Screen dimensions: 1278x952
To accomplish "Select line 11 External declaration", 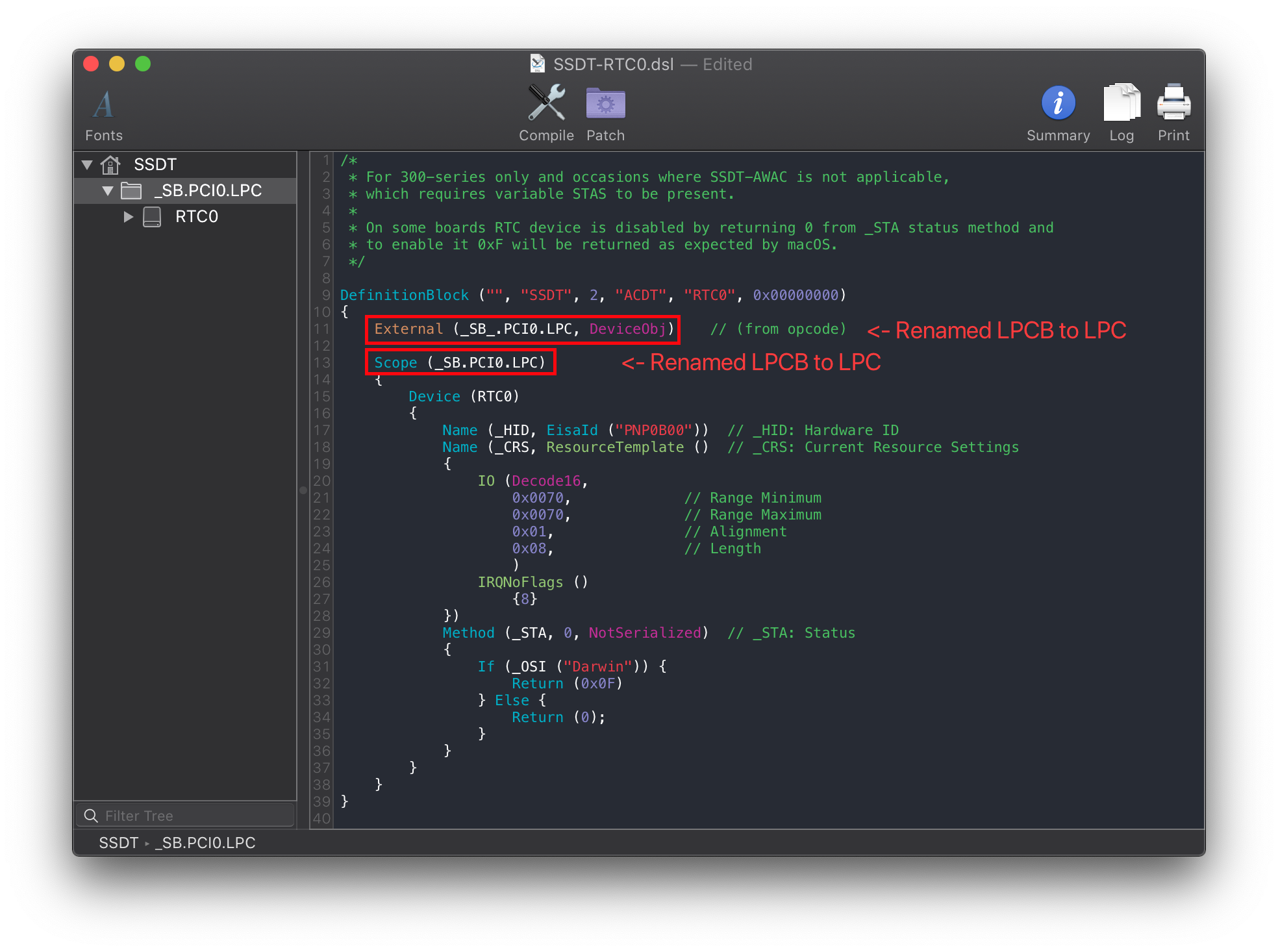I will click(521, 329).
